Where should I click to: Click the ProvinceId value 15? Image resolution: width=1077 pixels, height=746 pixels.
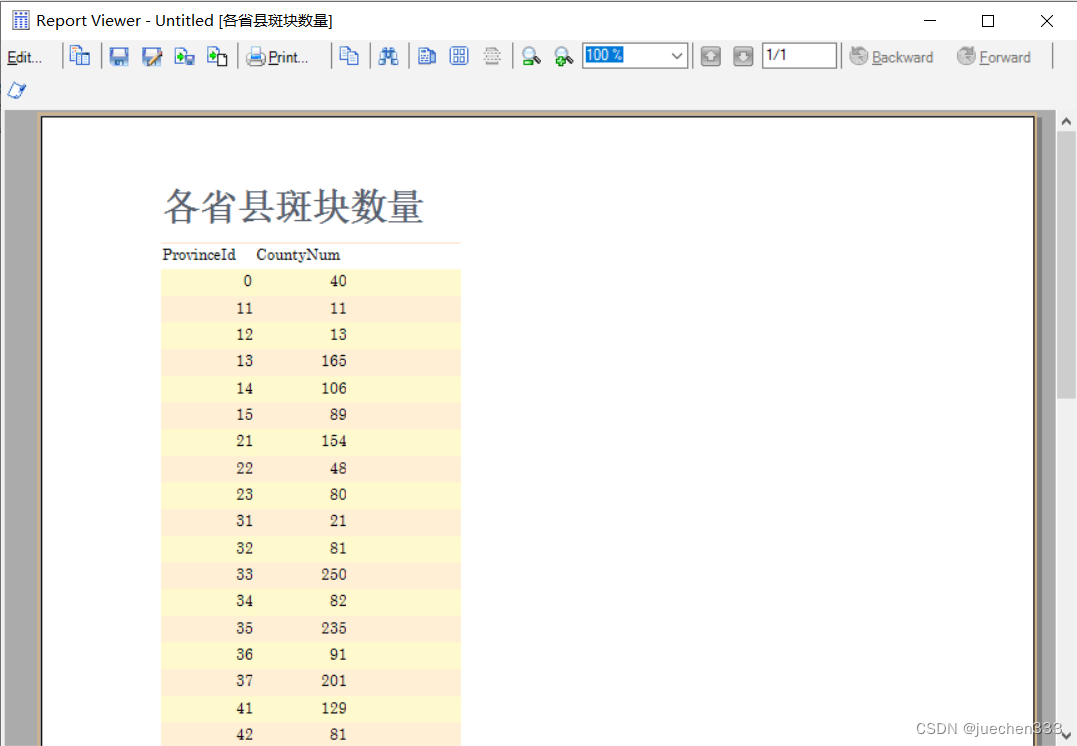[245, 414]
